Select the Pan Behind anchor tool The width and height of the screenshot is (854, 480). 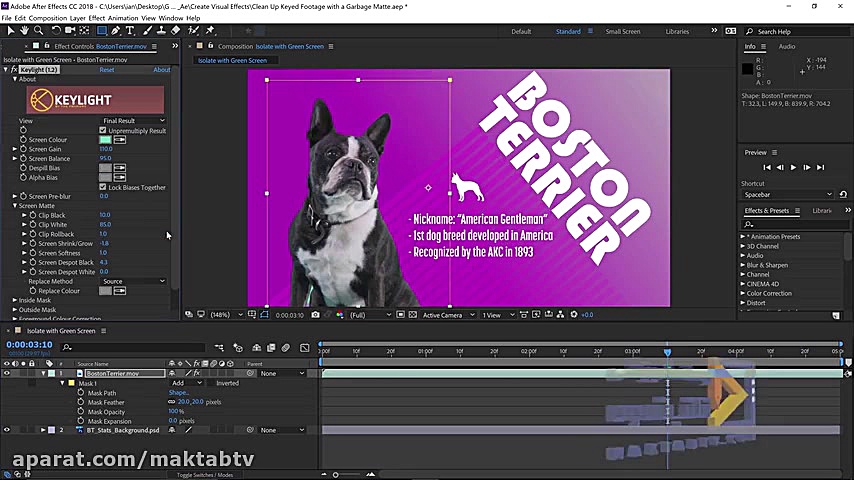tap(84, 31)
